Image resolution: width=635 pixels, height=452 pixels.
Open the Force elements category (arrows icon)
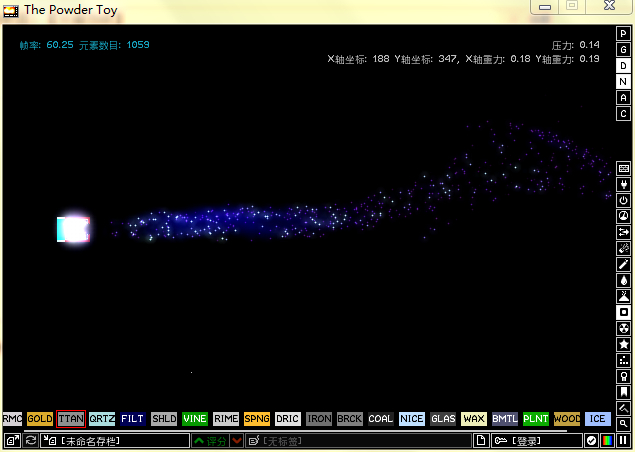point(624,232)
